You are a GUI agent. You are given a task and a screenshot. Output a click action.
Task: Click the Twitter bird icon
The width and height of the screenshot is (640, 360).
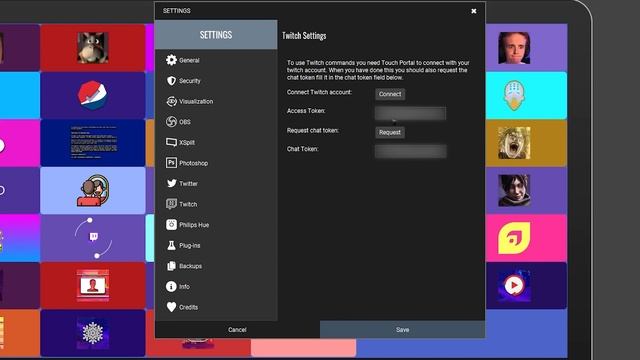coord(171,183)
